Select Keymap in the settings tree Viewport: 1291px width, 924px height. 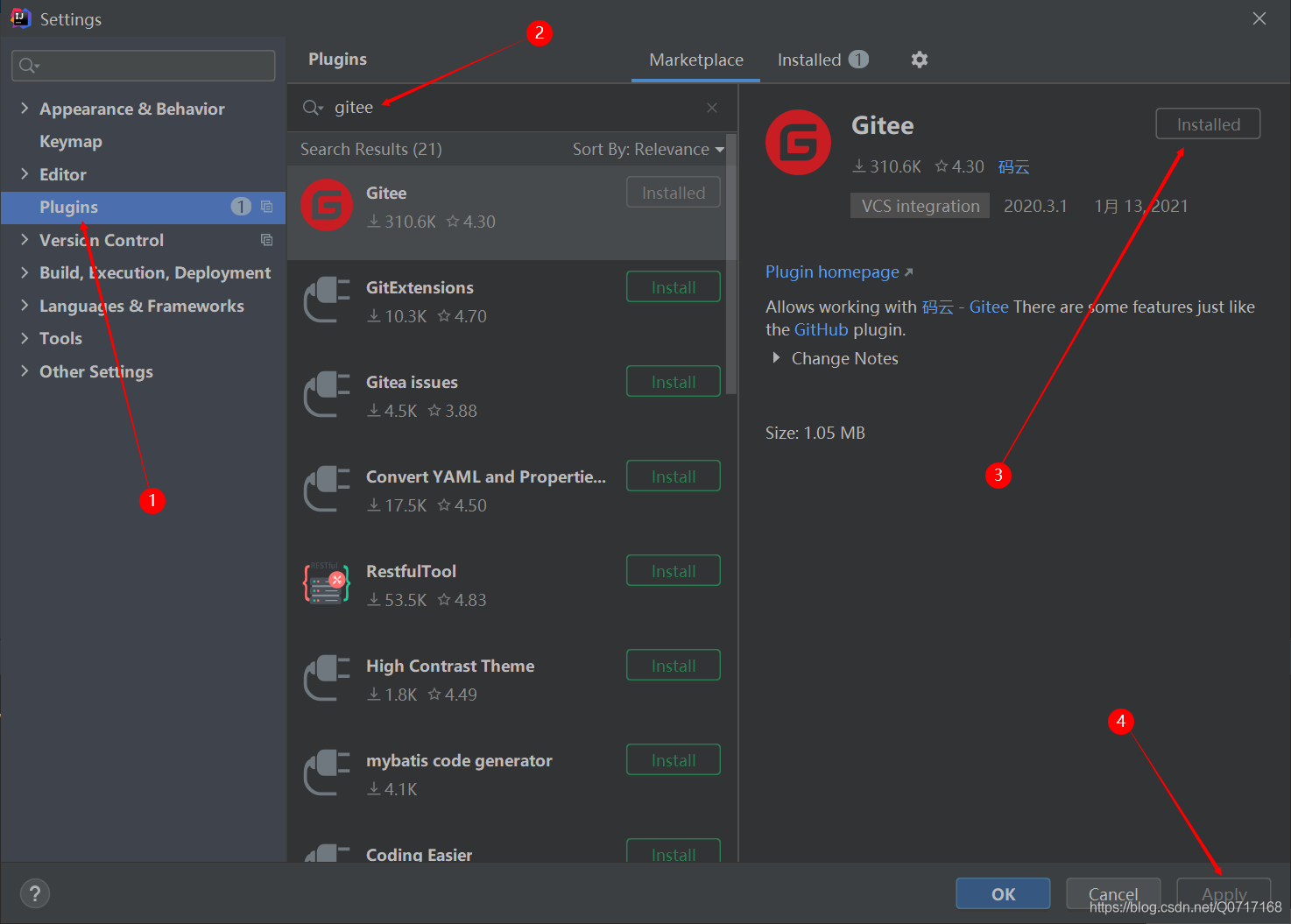71,141
